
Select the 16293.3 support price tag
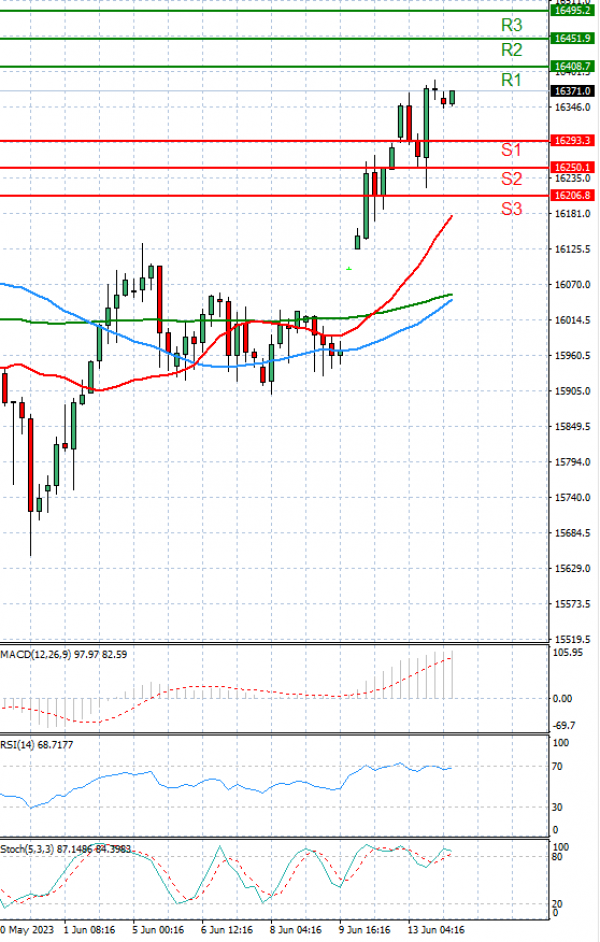coord(573,140)
